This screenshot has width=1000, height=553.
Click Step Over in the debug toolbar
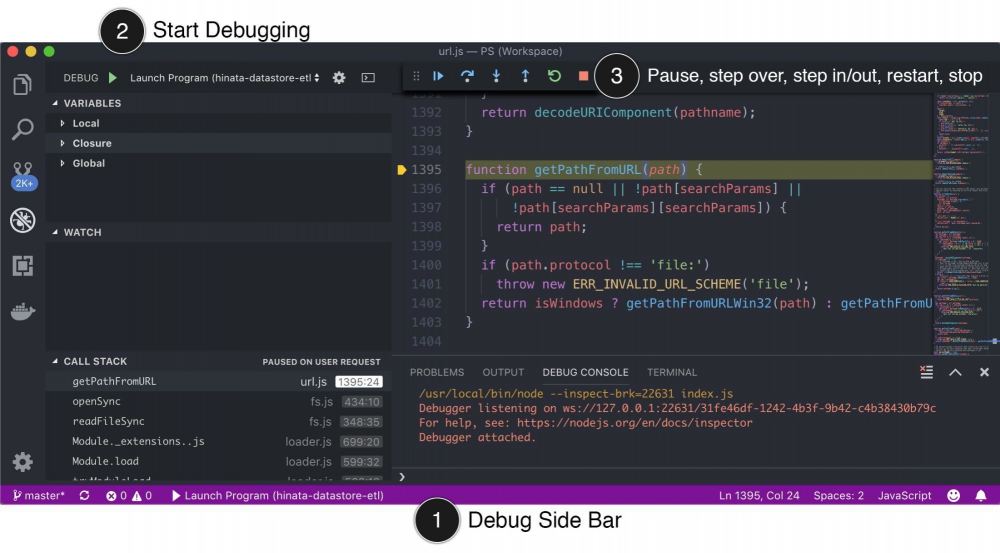(467, 76)
